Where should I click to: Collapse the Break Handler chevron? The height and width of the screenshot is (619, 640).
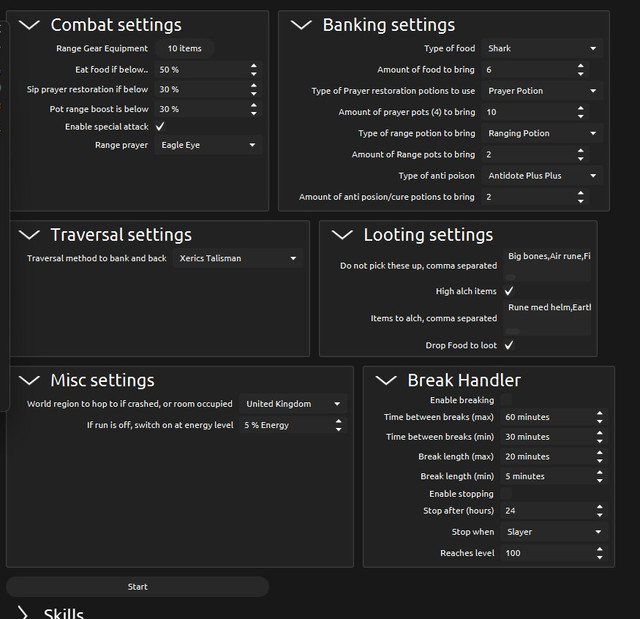(386, 380)
